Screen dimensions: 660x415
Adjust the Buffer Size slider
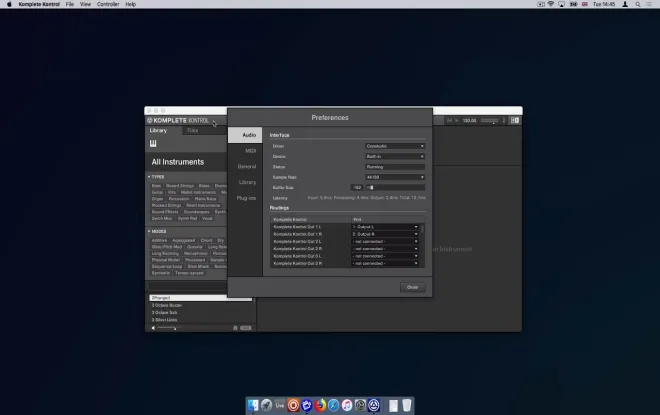(395, 188)
